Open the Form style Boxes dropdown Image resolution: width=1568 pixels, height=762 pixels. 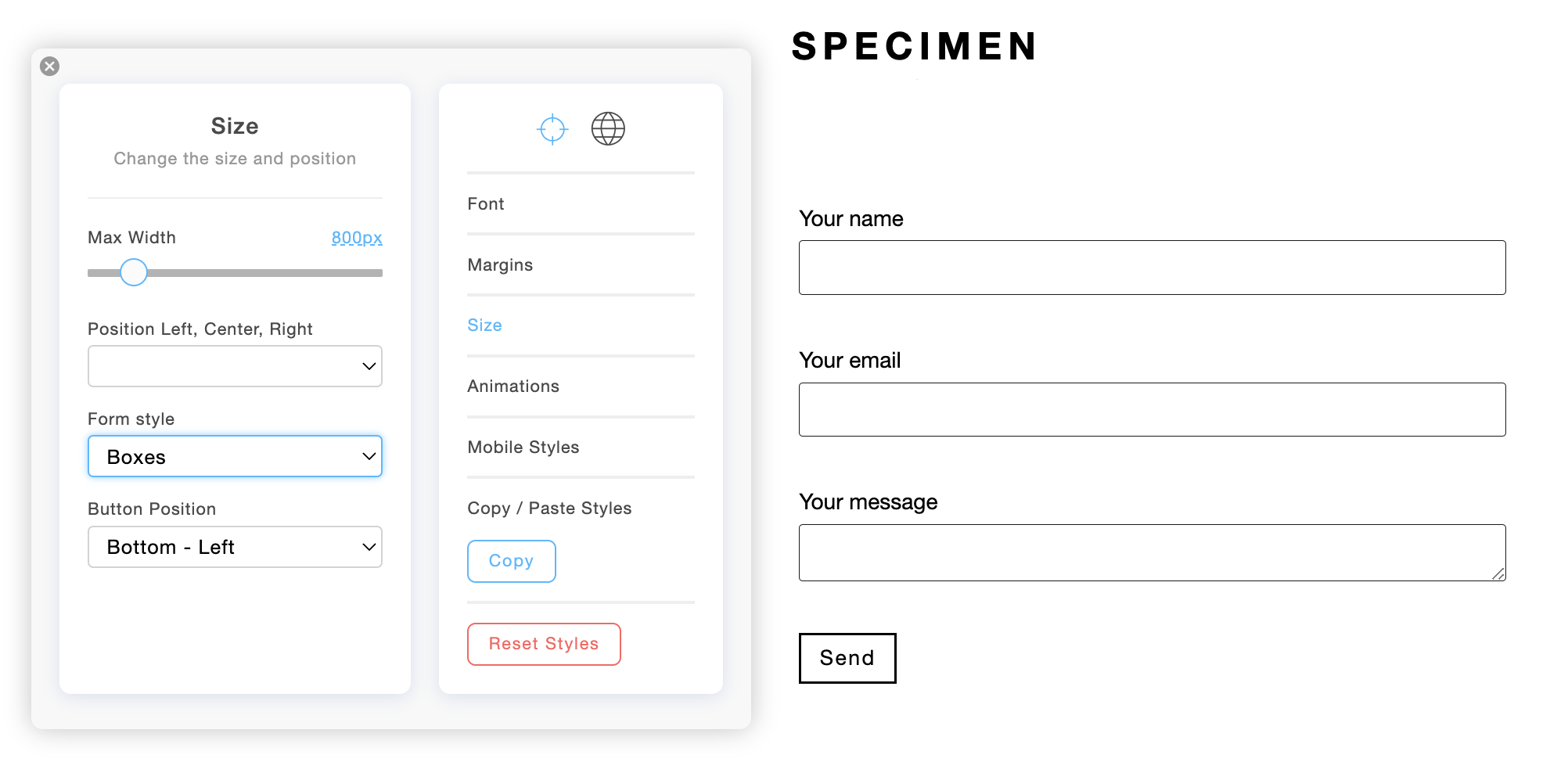coord(235,456)
